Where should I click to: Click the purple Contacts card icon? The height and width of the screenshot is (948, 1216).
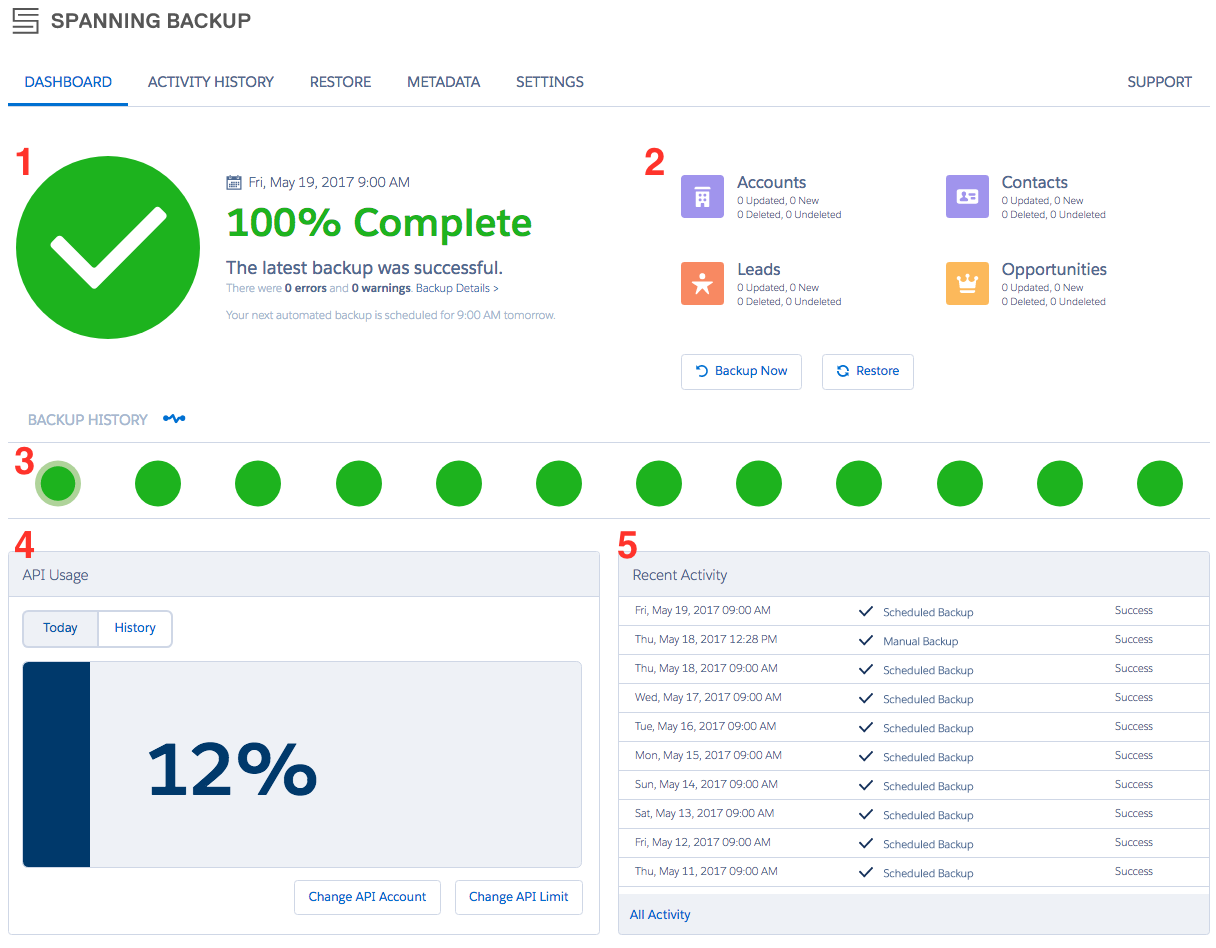tap(967, 197)
